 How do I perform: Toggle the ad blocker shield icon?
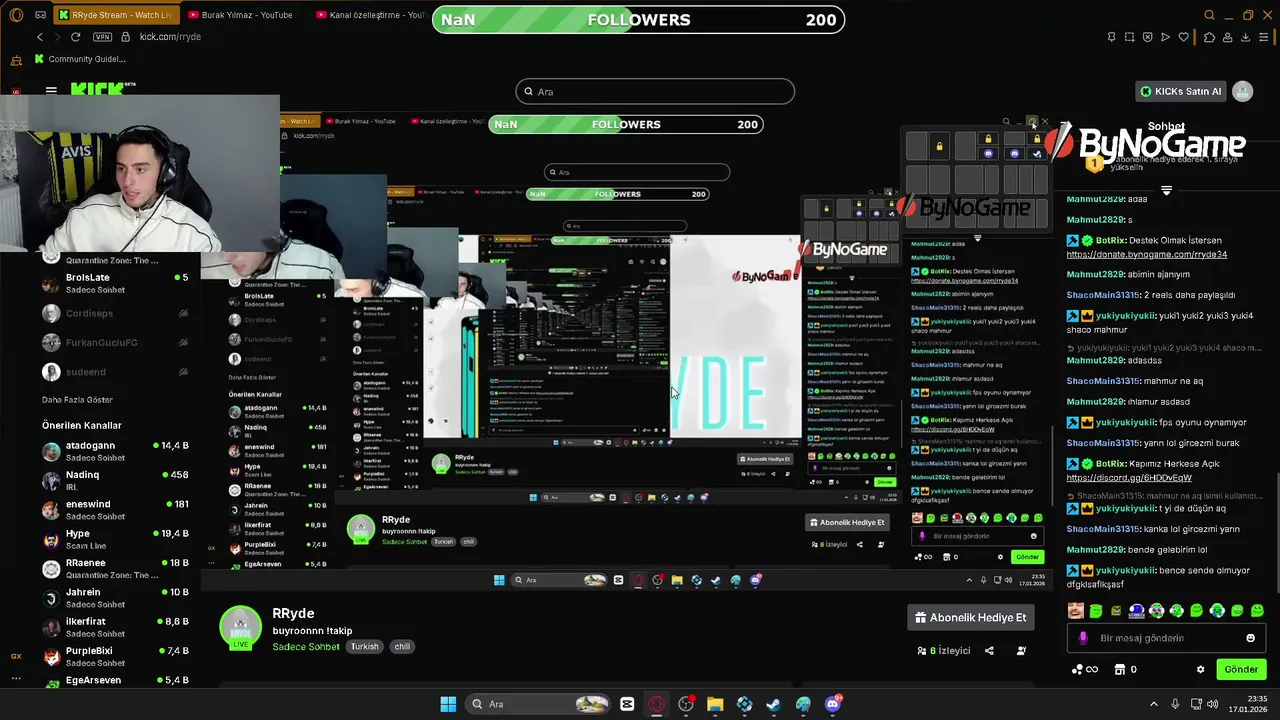pyautogui.click(x=1147, y=37)
